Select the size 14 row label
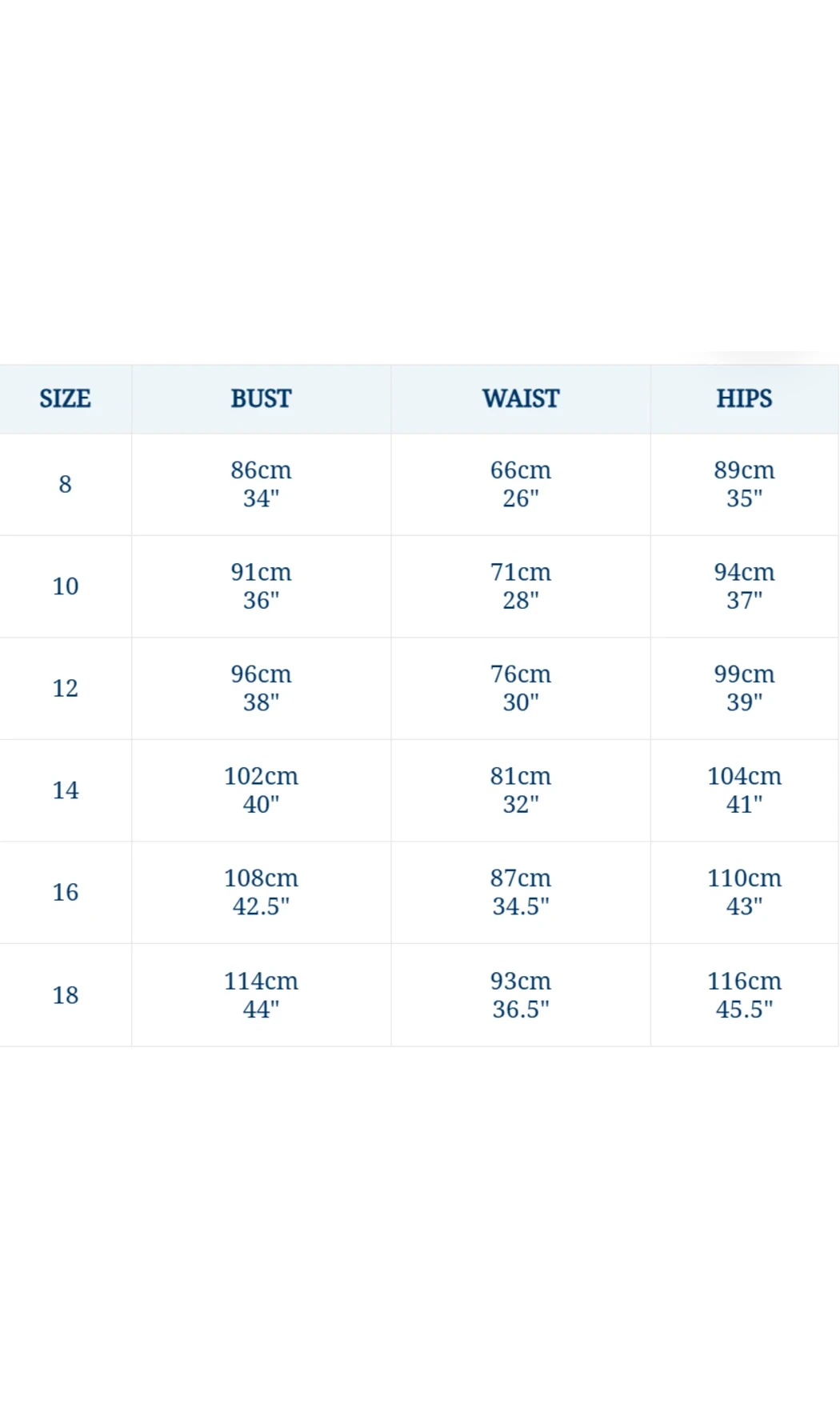This screenshot has width=840, height=1404. 65,790
